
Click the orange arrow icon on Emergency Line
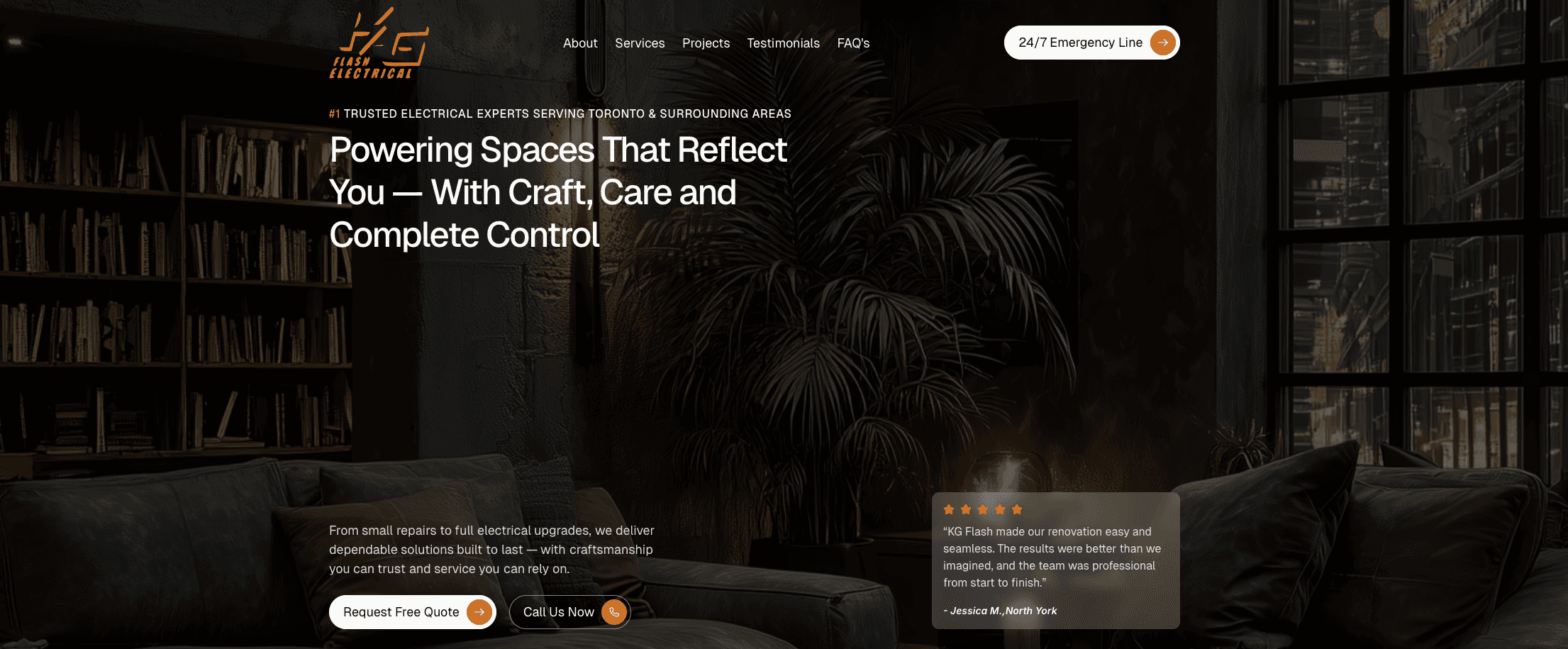click(x=1162, y=43)
